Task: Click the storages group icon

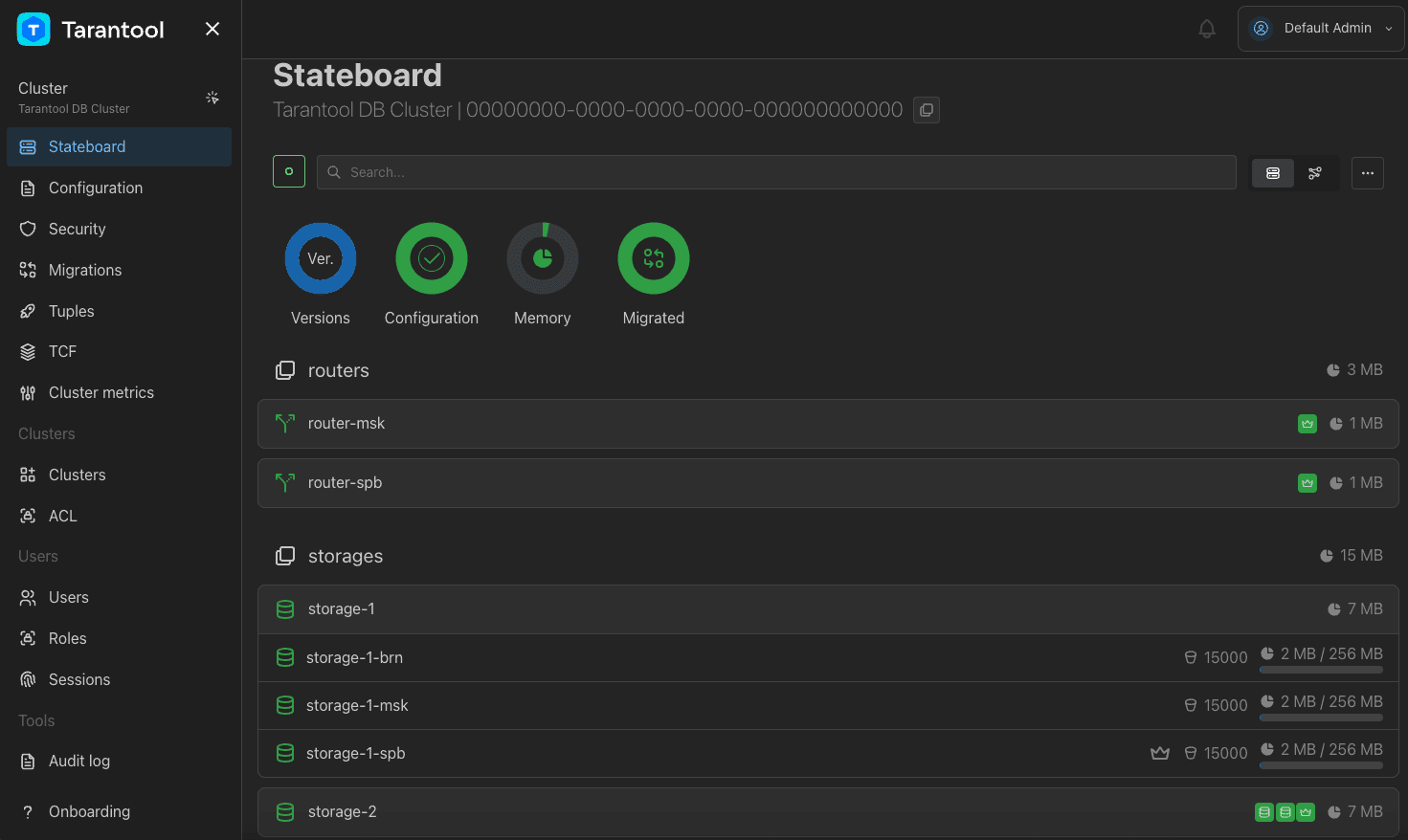Action: (x=285, y=556)
